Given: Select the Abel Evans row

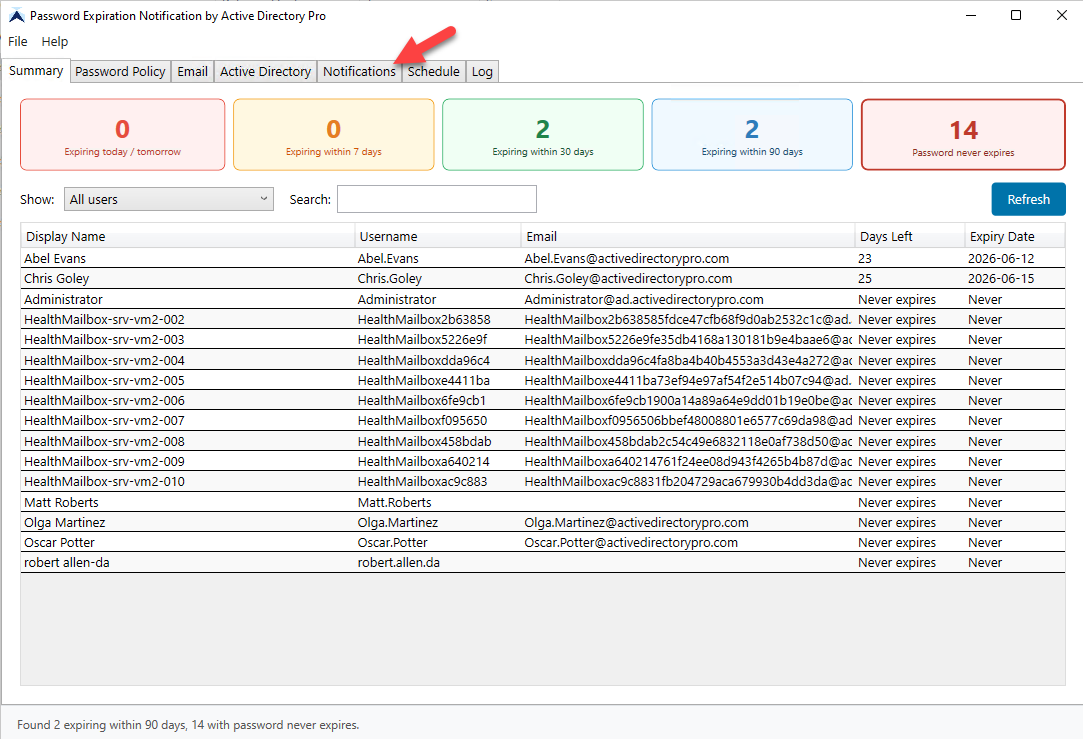Looking at the screenshot, I should click(543, 258).
